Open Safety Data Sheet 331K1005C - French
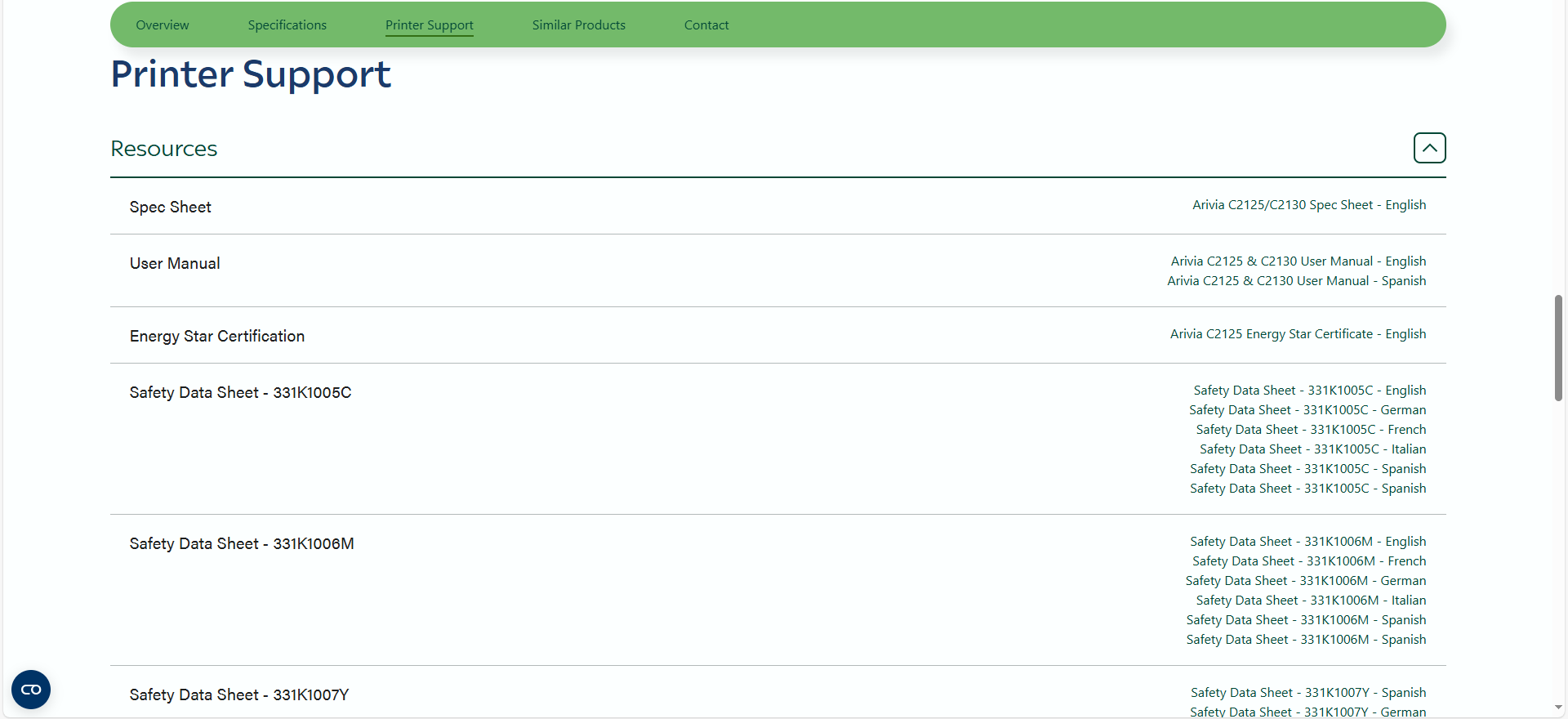 1312,430
